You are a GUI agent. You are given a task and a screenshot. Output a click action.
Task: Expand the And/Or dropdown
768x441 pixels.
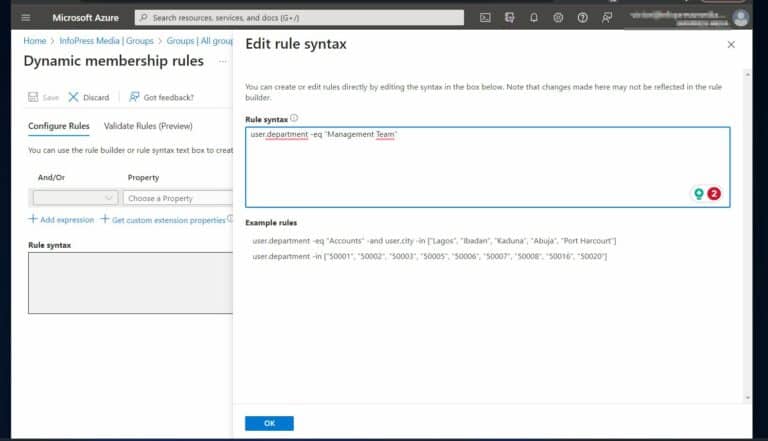75,198
